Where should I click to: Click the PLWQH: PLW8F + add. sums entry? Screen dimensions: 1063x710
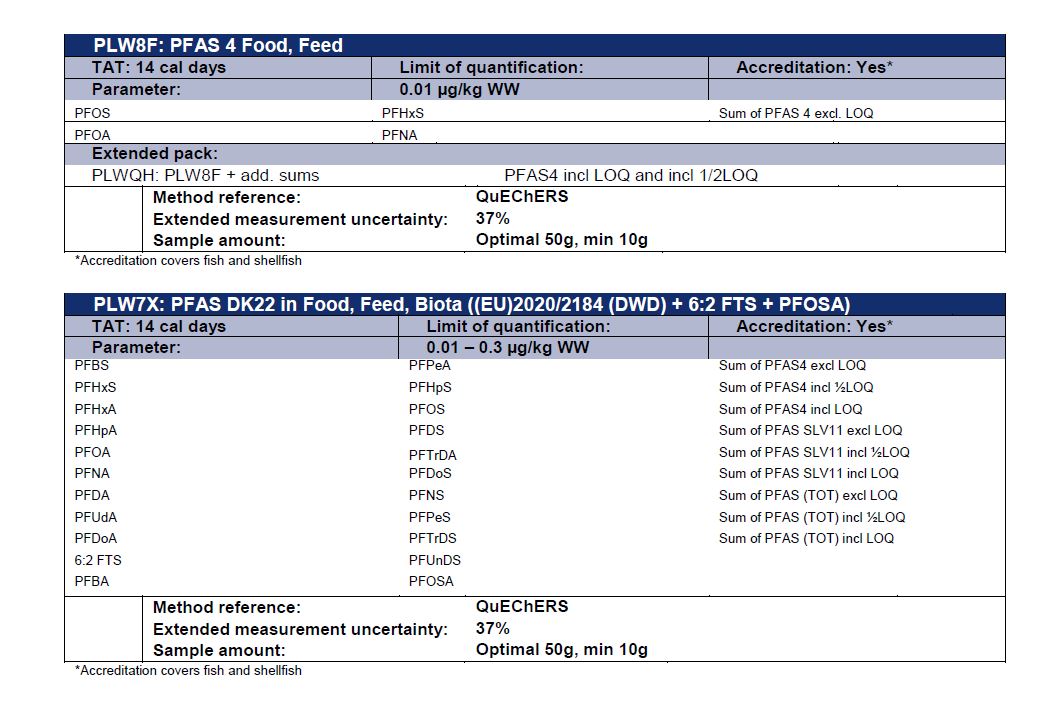point(205,175)
